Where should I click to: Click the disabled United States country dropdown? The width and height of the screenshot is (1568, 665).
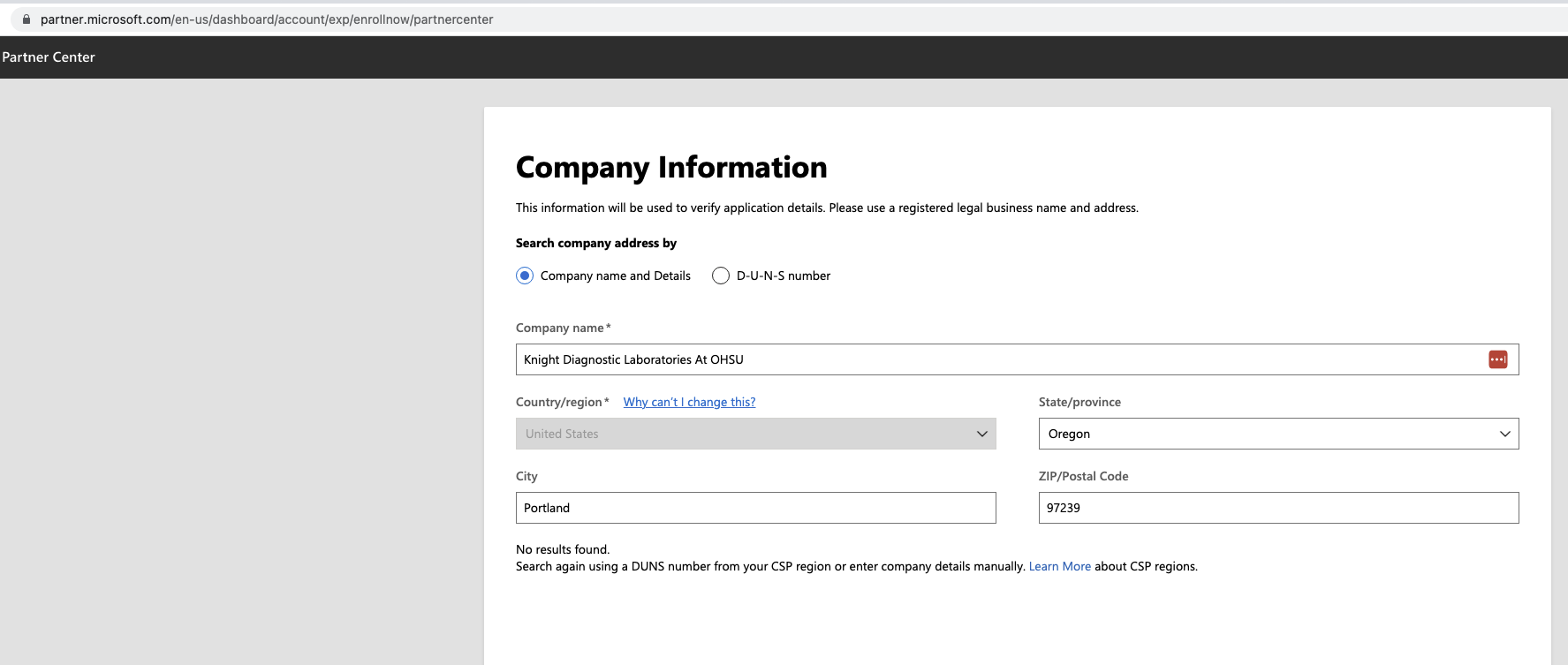[x=755, y=434]
